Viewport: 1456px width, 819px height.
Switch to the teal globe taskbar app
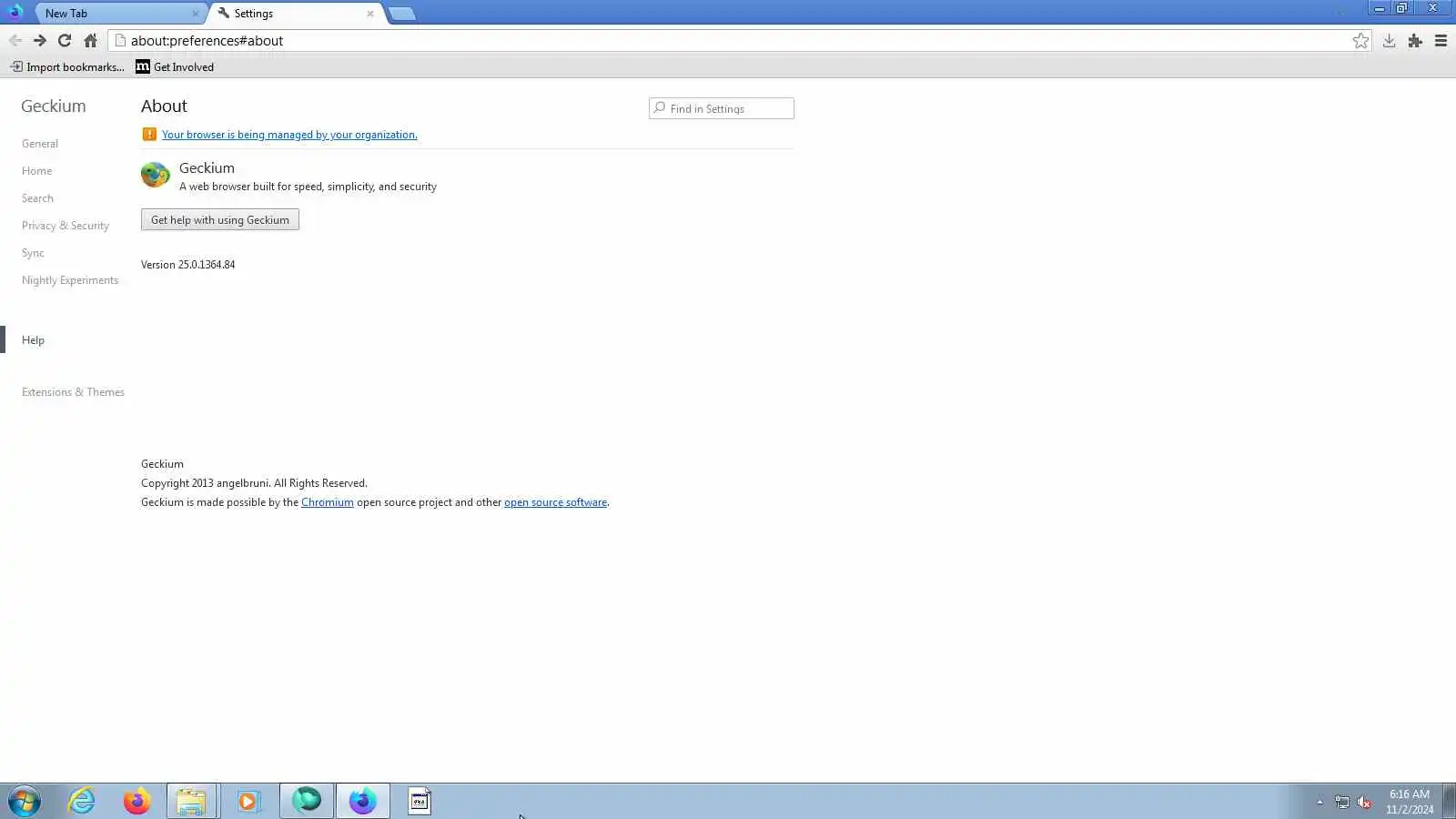[307, 802]
